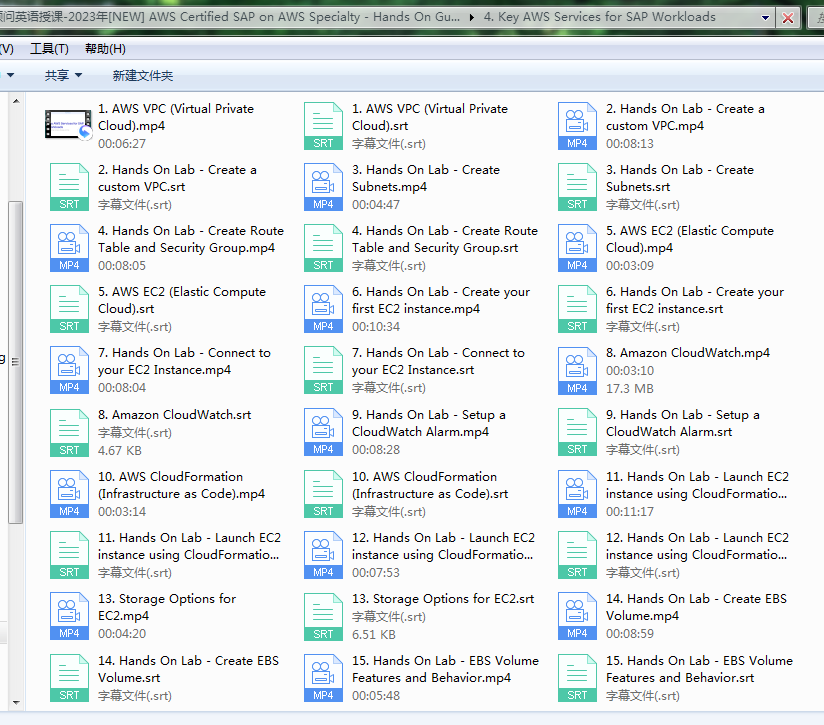Click SRT icon of 6. Create your first EC2 instance.srt
The width and height of the screenshot is (824, 725).
coord(577,309)
